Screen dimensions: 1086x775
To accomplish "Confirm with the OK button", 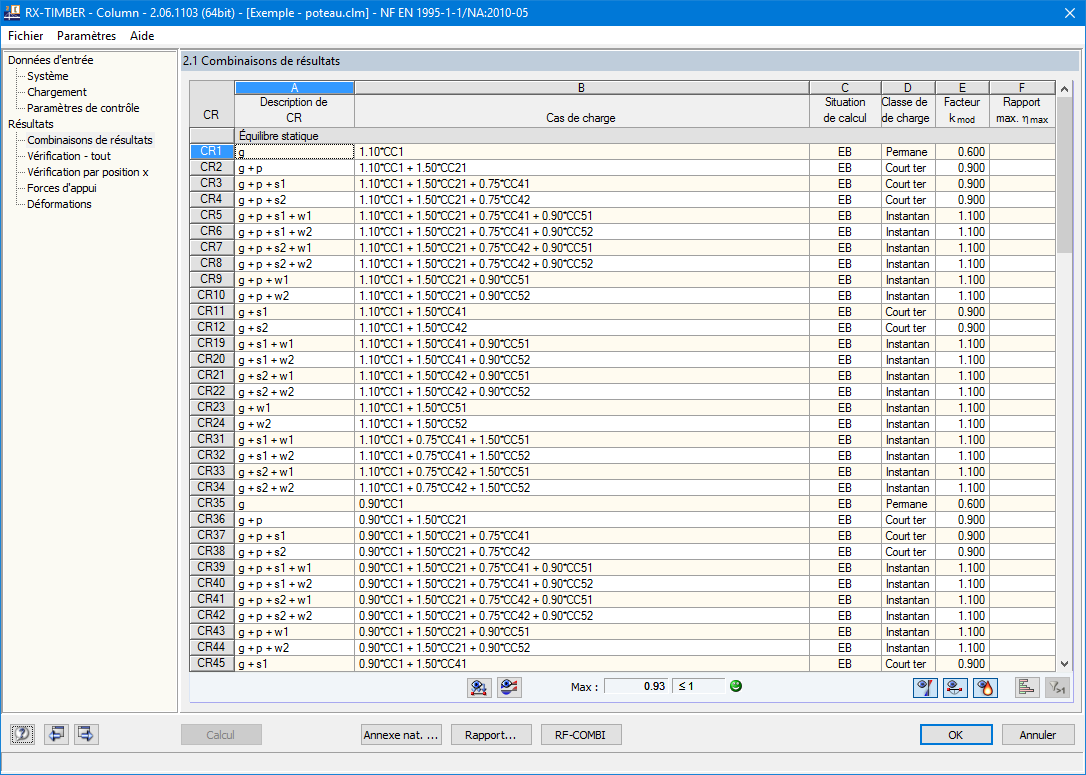I will (956, 735).
